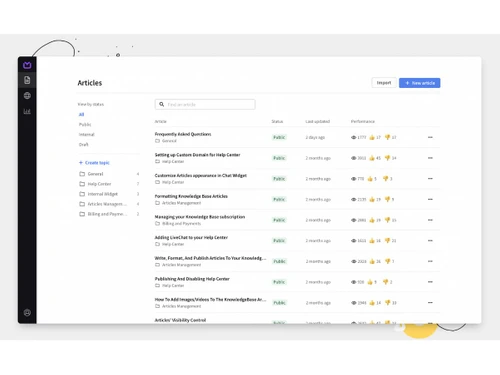Open the globe Help Center icon in sidebar

(x=27, y=96)
